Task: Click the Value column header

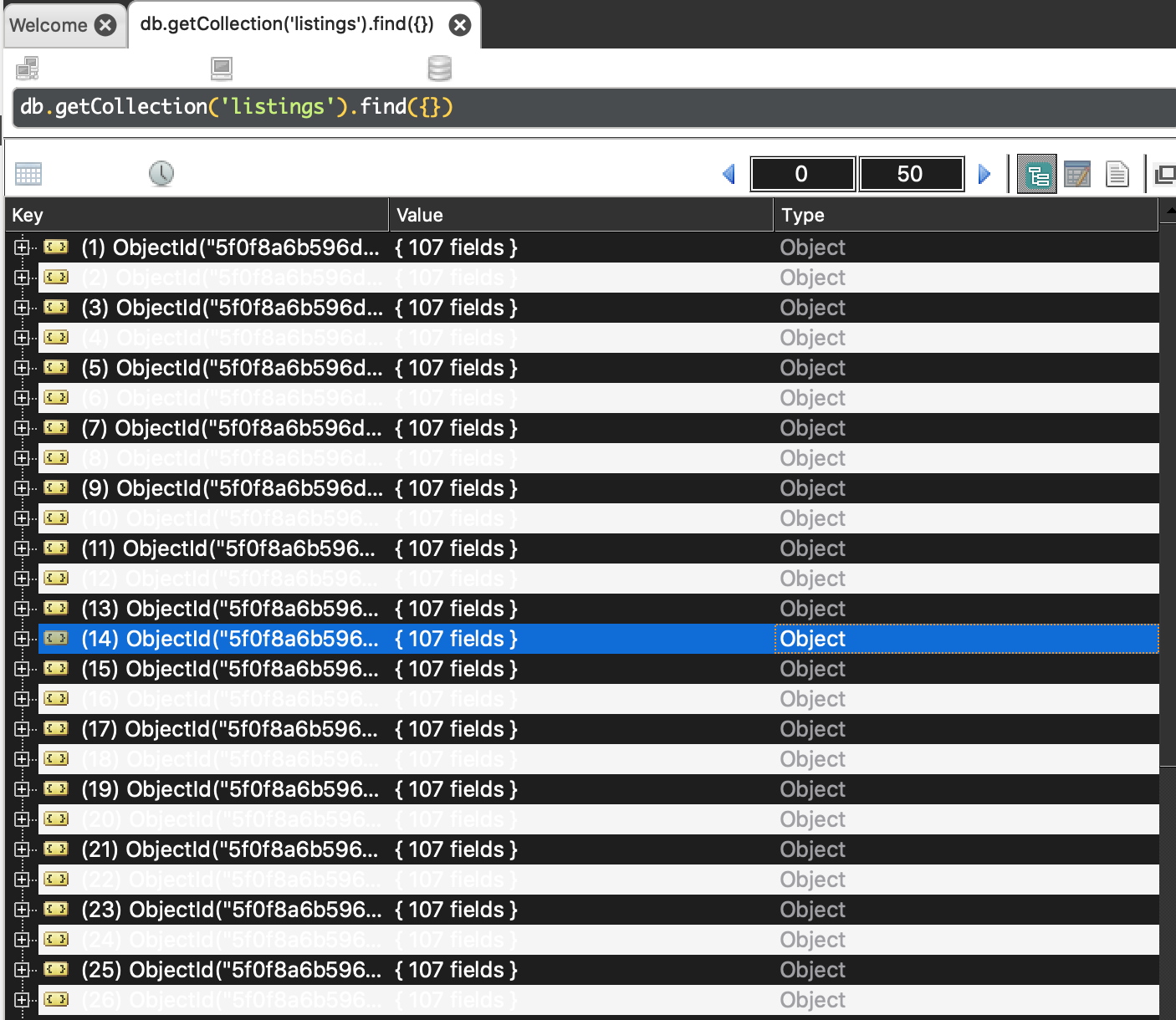Action: click(581, 215)
